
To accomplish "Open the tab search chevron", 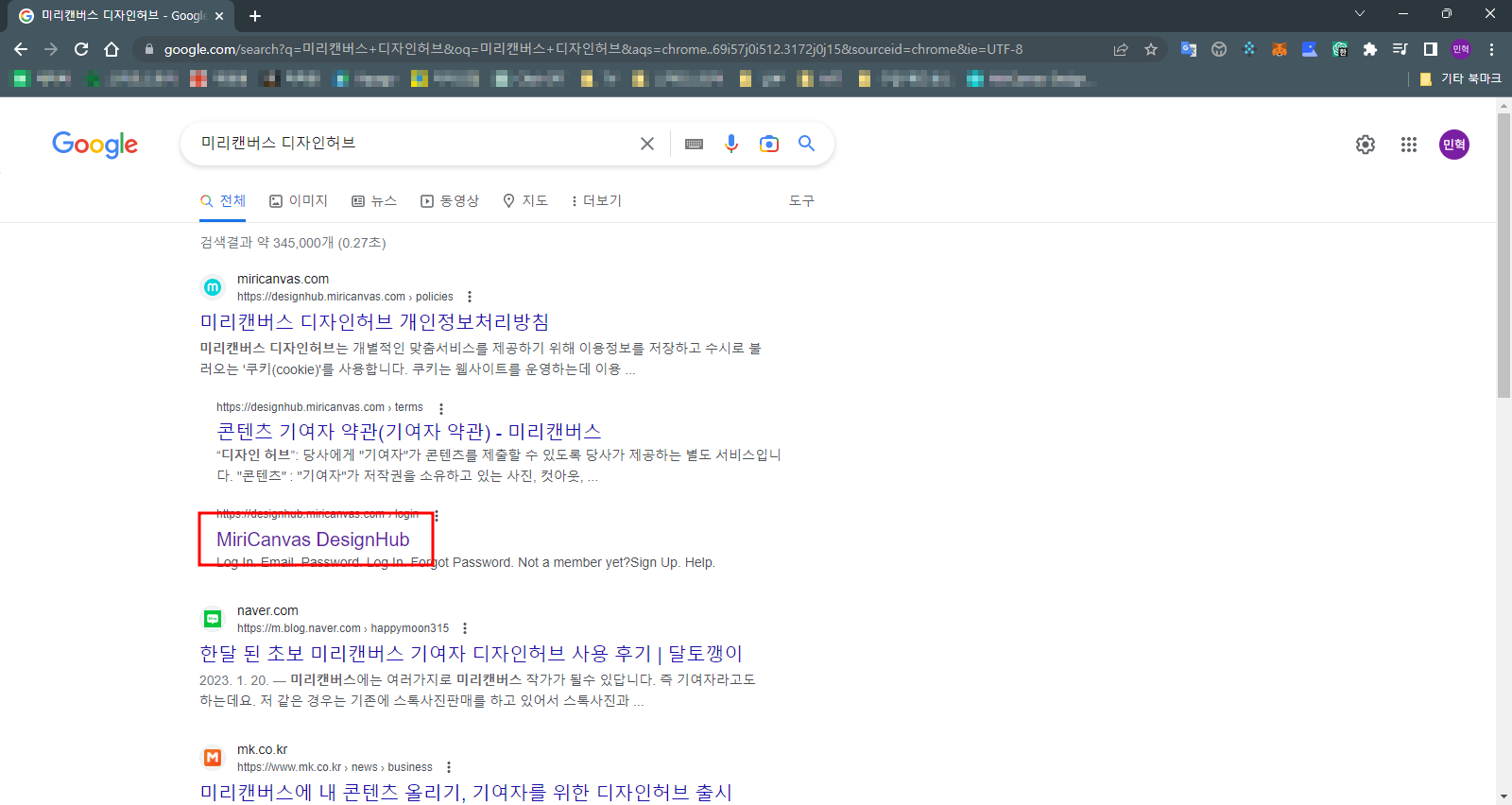I will 1360,13.
